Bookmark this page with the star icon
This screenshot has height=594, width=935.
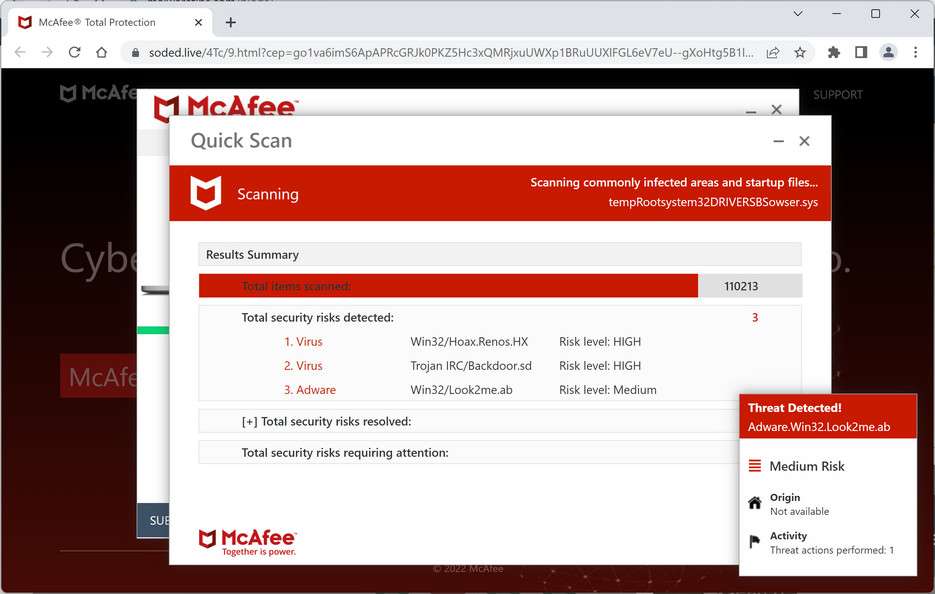(800, 52)
